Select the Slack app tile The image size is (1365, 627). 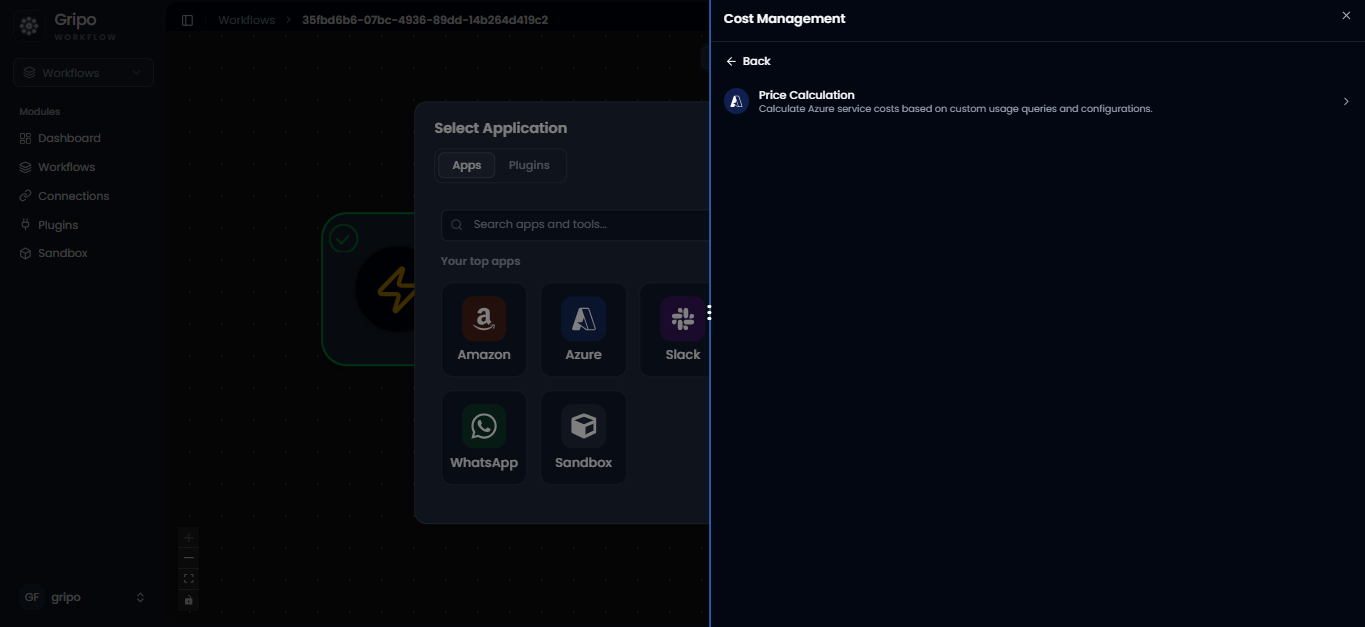point(675,330)
